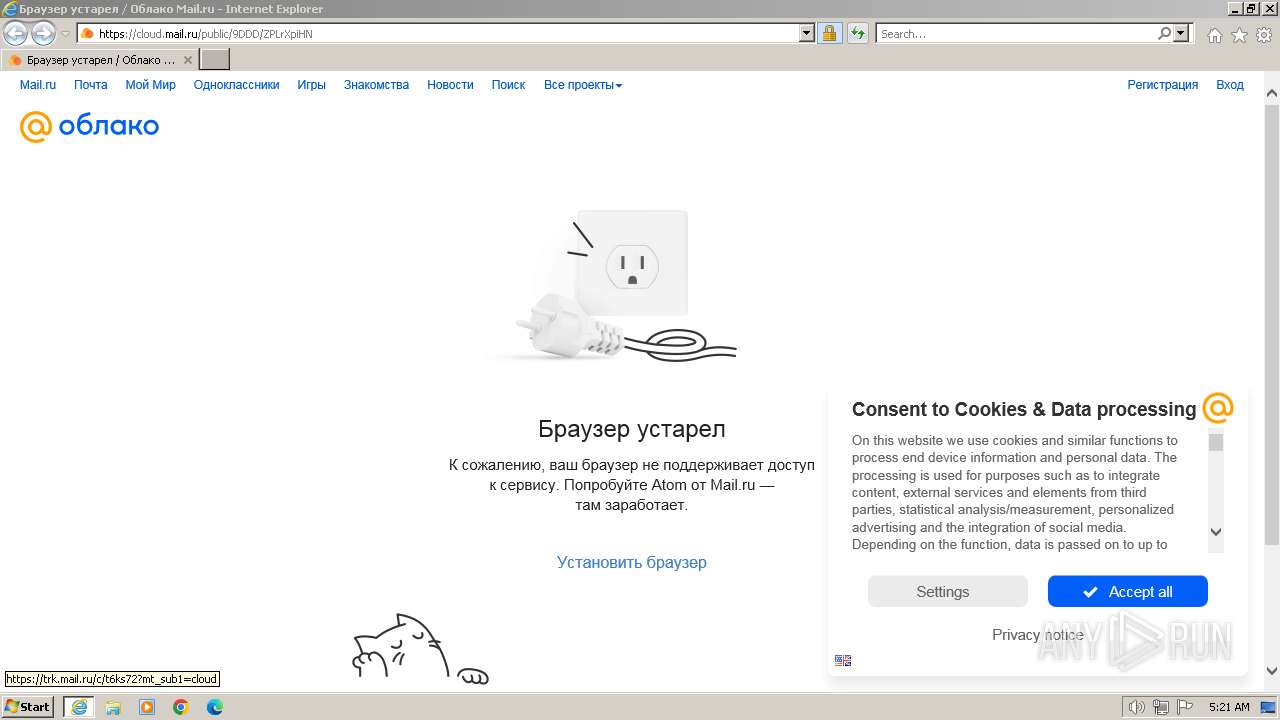The height and width of the screenshot is (720, 1280).
Task: Open the Tools gear icon
Action: pos(1264,35)
